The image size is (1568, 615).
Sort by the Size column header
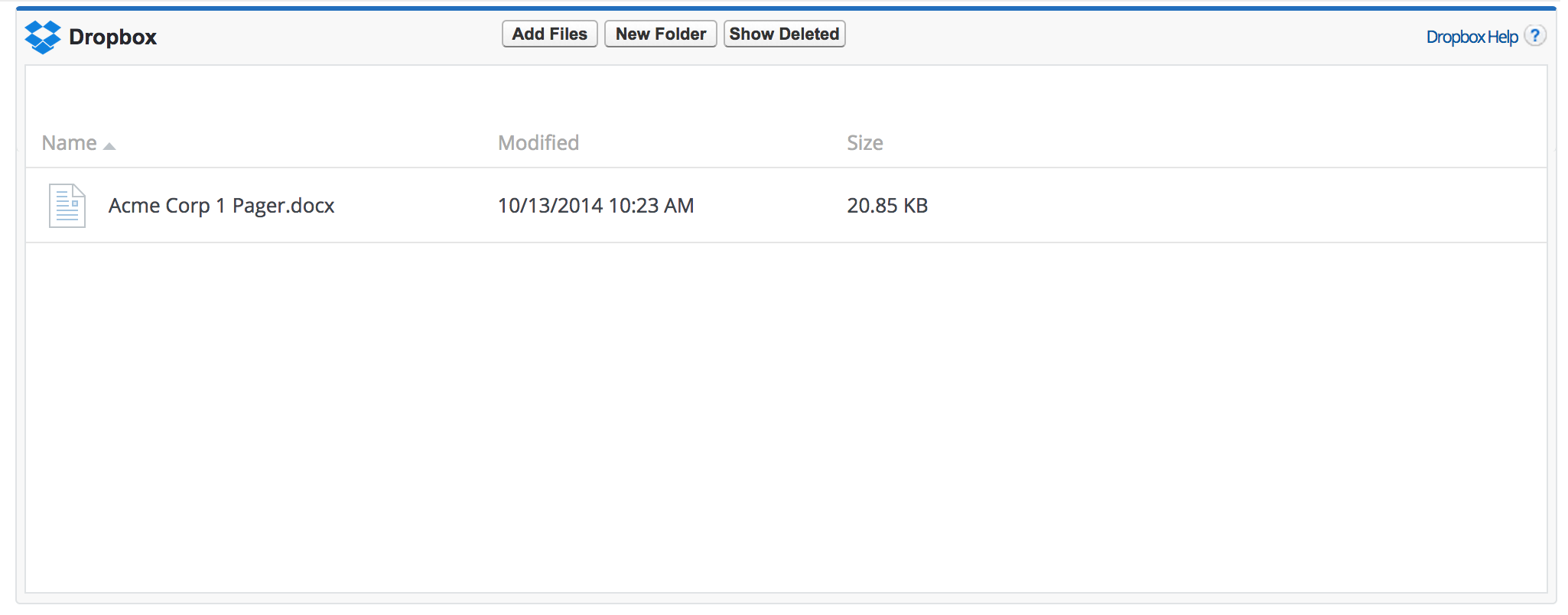864,143
